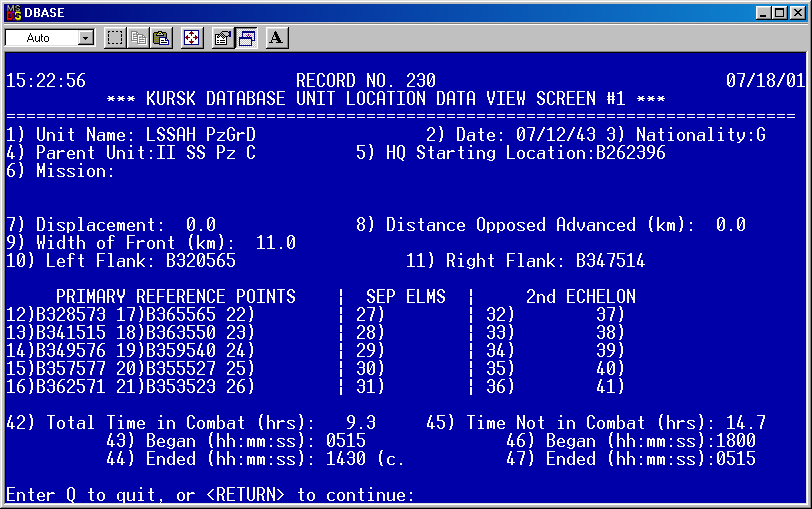Switch to full screen mode icon

click(192, 38)
